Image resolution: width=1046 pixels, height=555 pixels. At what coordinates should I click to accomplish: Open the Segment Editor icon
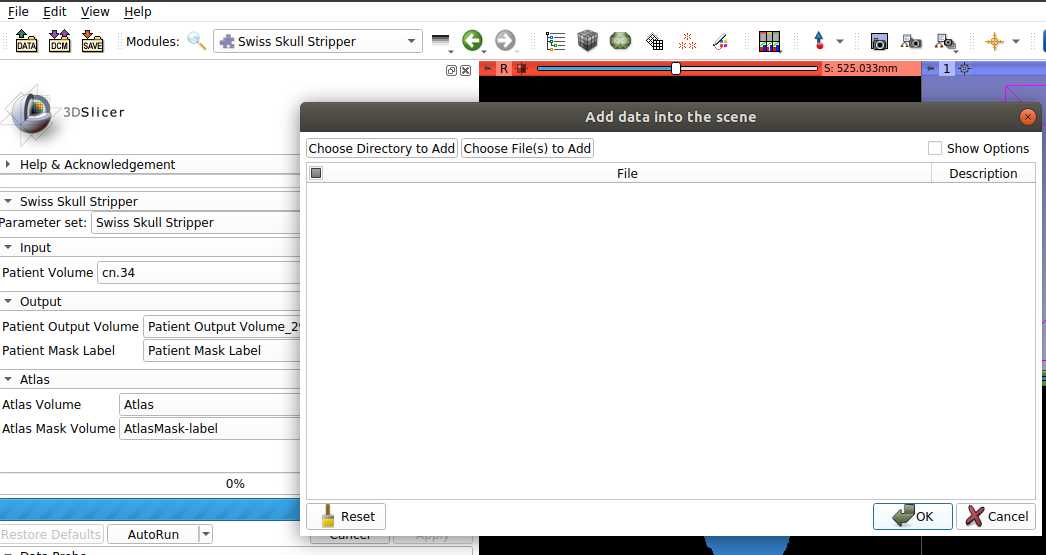720,41
